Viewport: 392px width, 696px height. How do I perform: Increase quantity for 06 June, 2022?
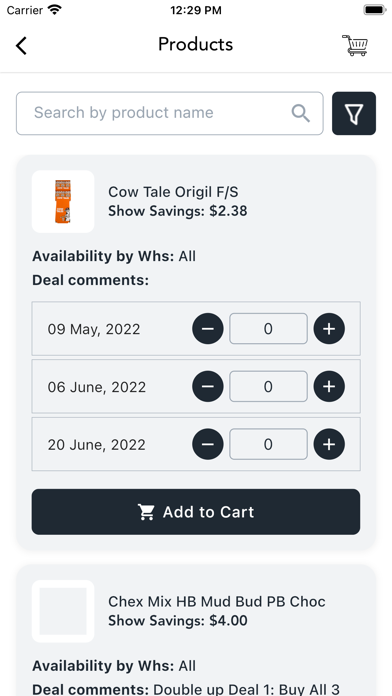329,386
